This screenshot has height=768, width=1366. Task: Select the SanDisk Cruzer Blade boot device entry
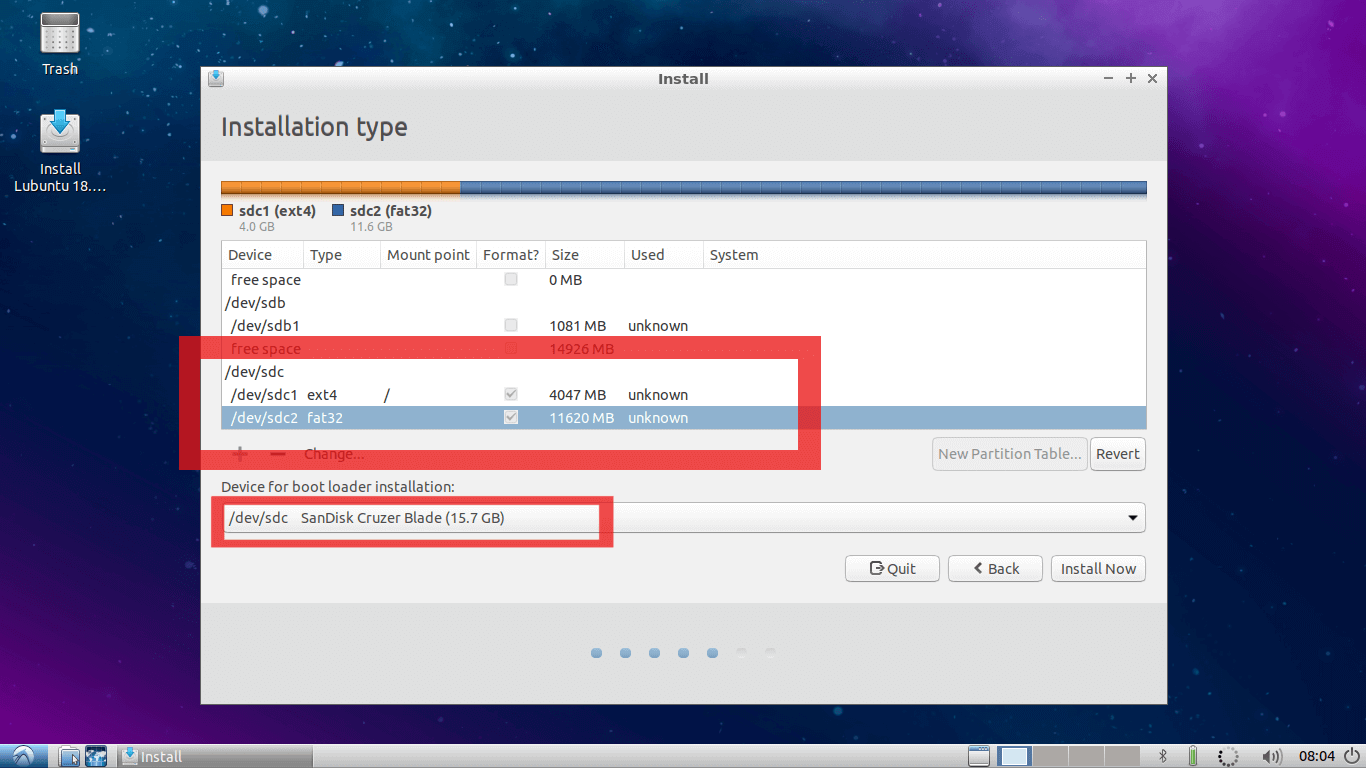pos(400,518)
